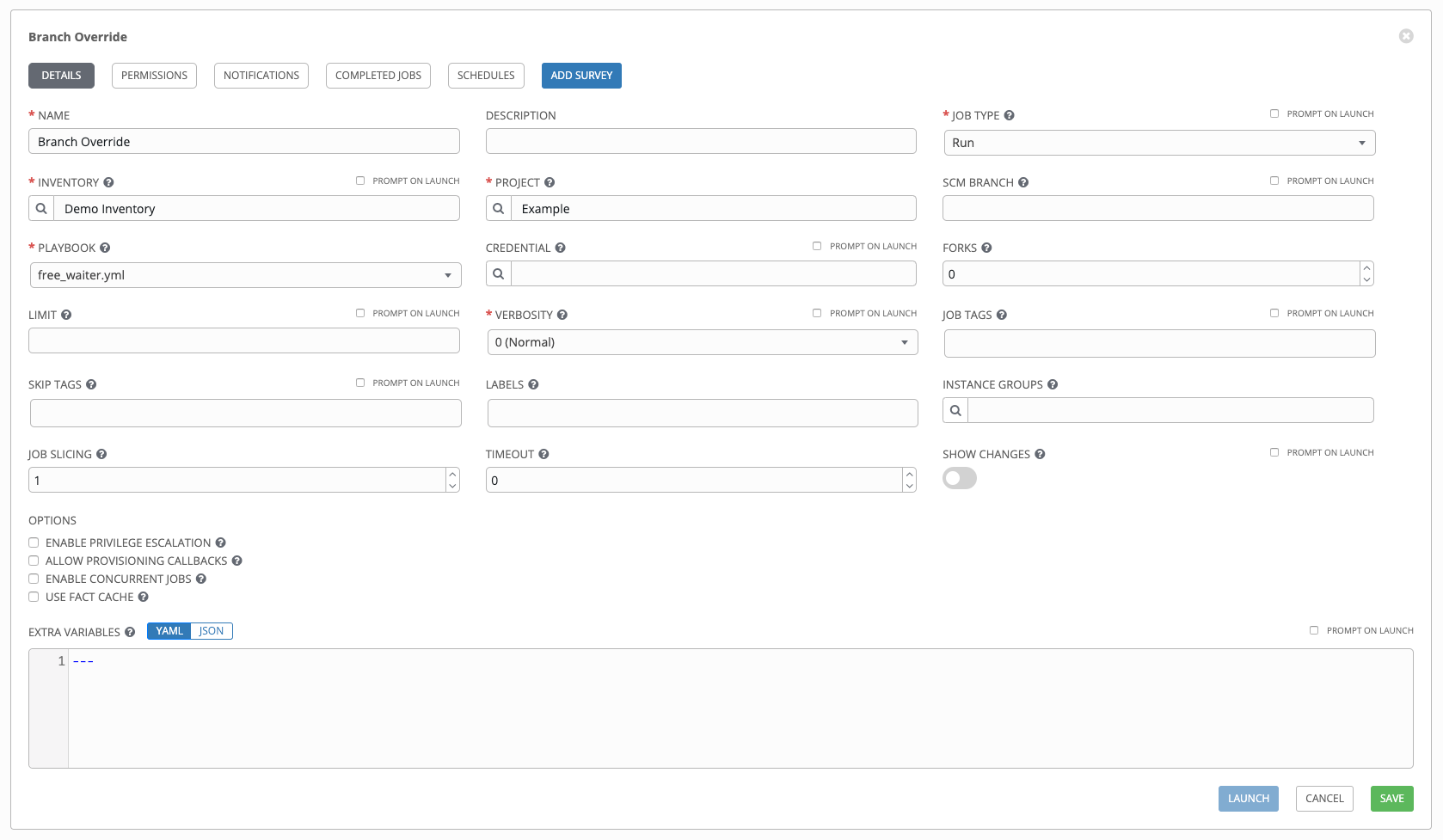Click into the Description input field
This screenshot has height=840, width=1443.
(701, 141)
